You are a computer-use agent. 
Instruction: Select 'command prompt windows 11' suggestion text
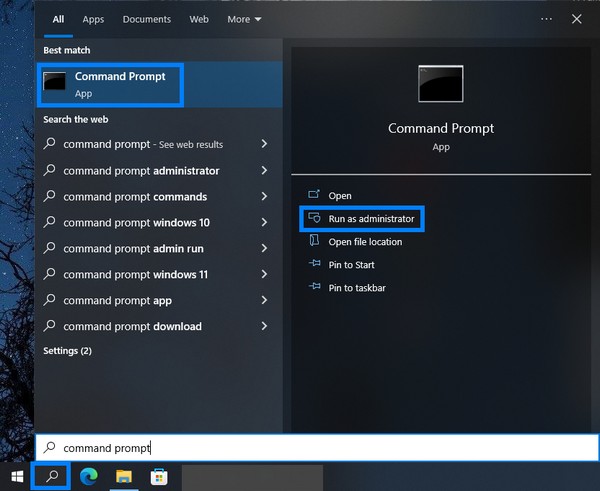click(x=135, y=275)
